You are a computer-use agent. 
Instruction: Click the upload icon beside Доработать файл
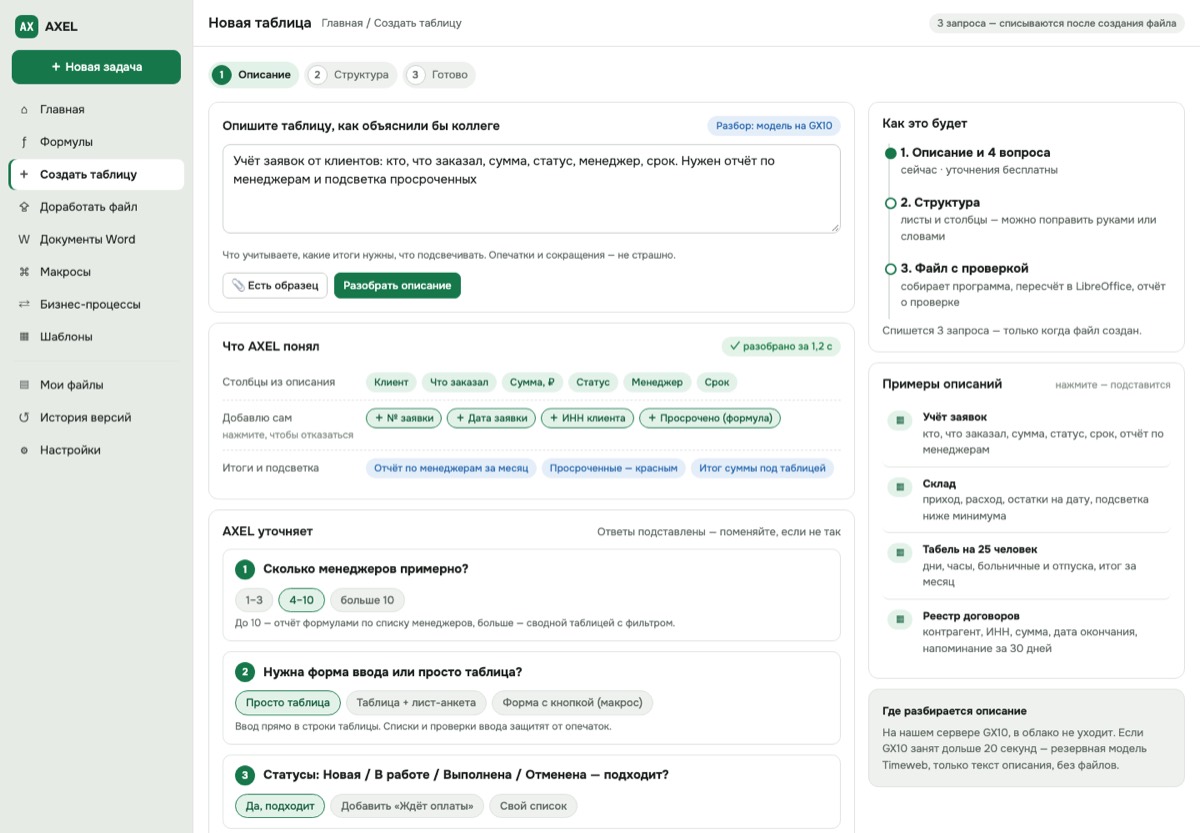(24, 207)
